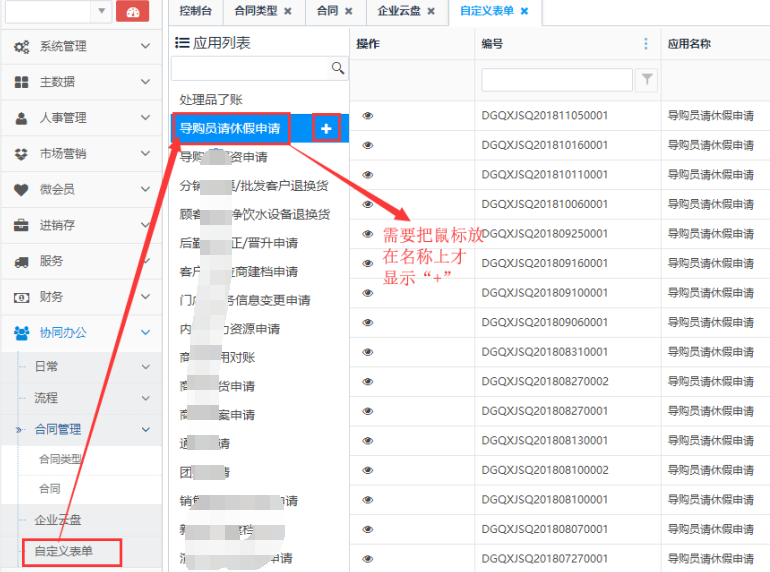
Task: Open 自定义表单 in the sidebar
Action: [64, 551]
